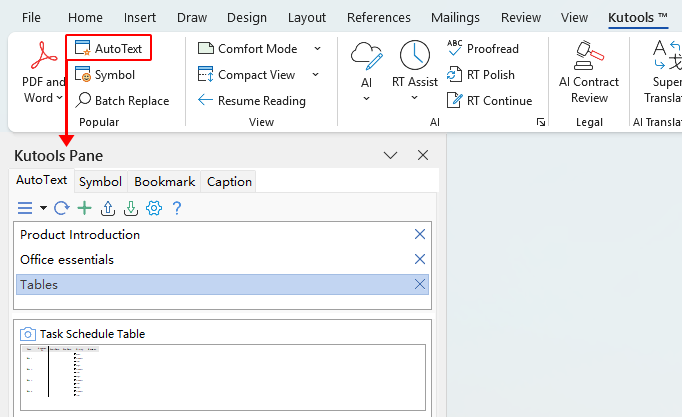
Task: Select AutoText tab in Kutools Pane
Action: [x=42, y=180]
